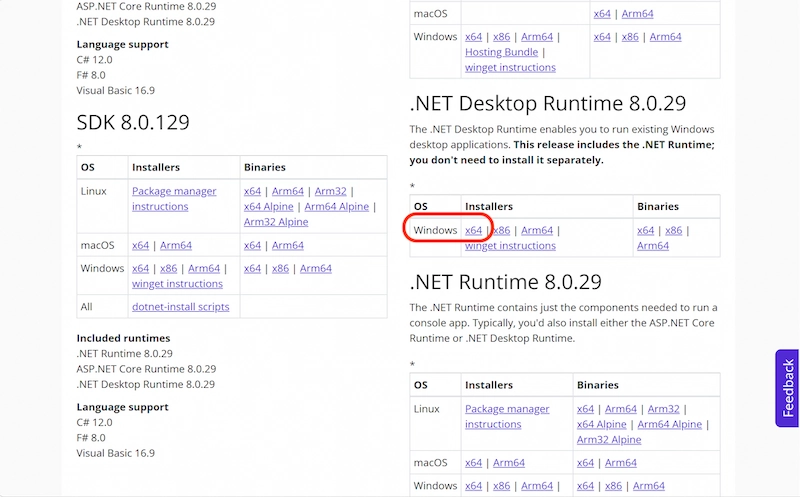Viewport: 800px width, 497px height.
Task: Download SDK Windows x64 binary
Action: (x=252, y=268)
